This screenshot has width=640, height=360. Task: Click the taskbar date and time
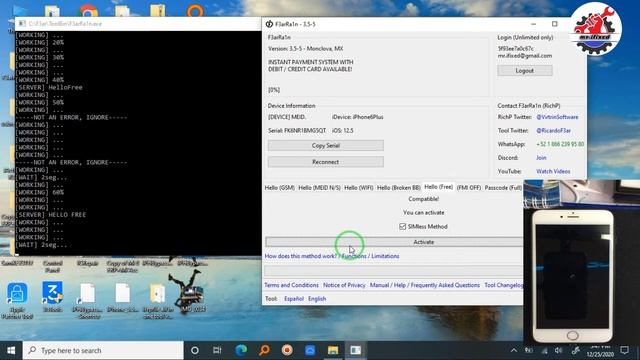tap(600, 350)
